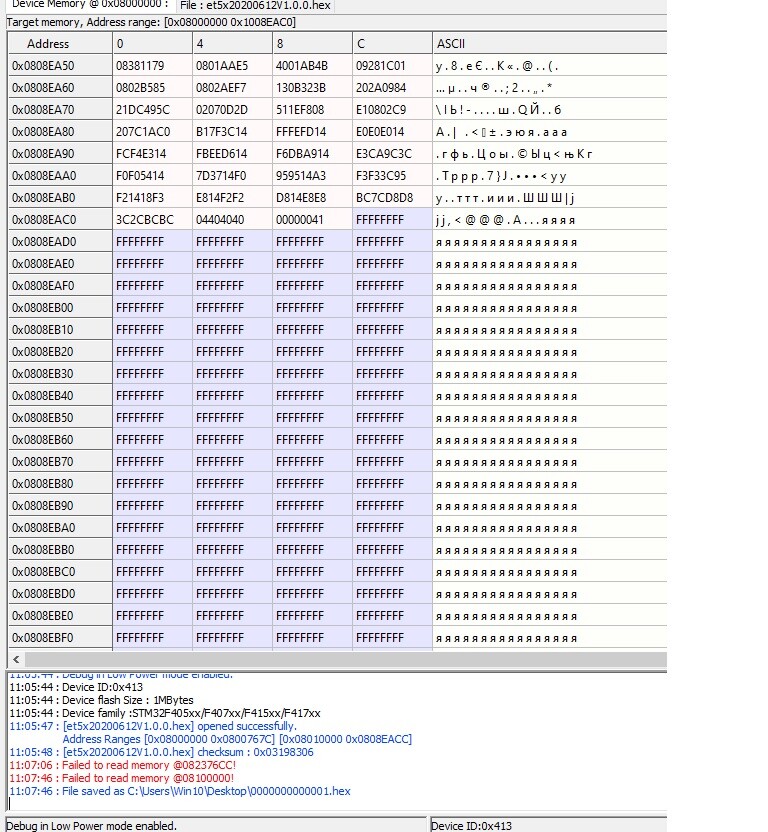This screenshot has width=768, height=832.
Task: Select the column header labeled C
Action: click(x=392, y=44)
